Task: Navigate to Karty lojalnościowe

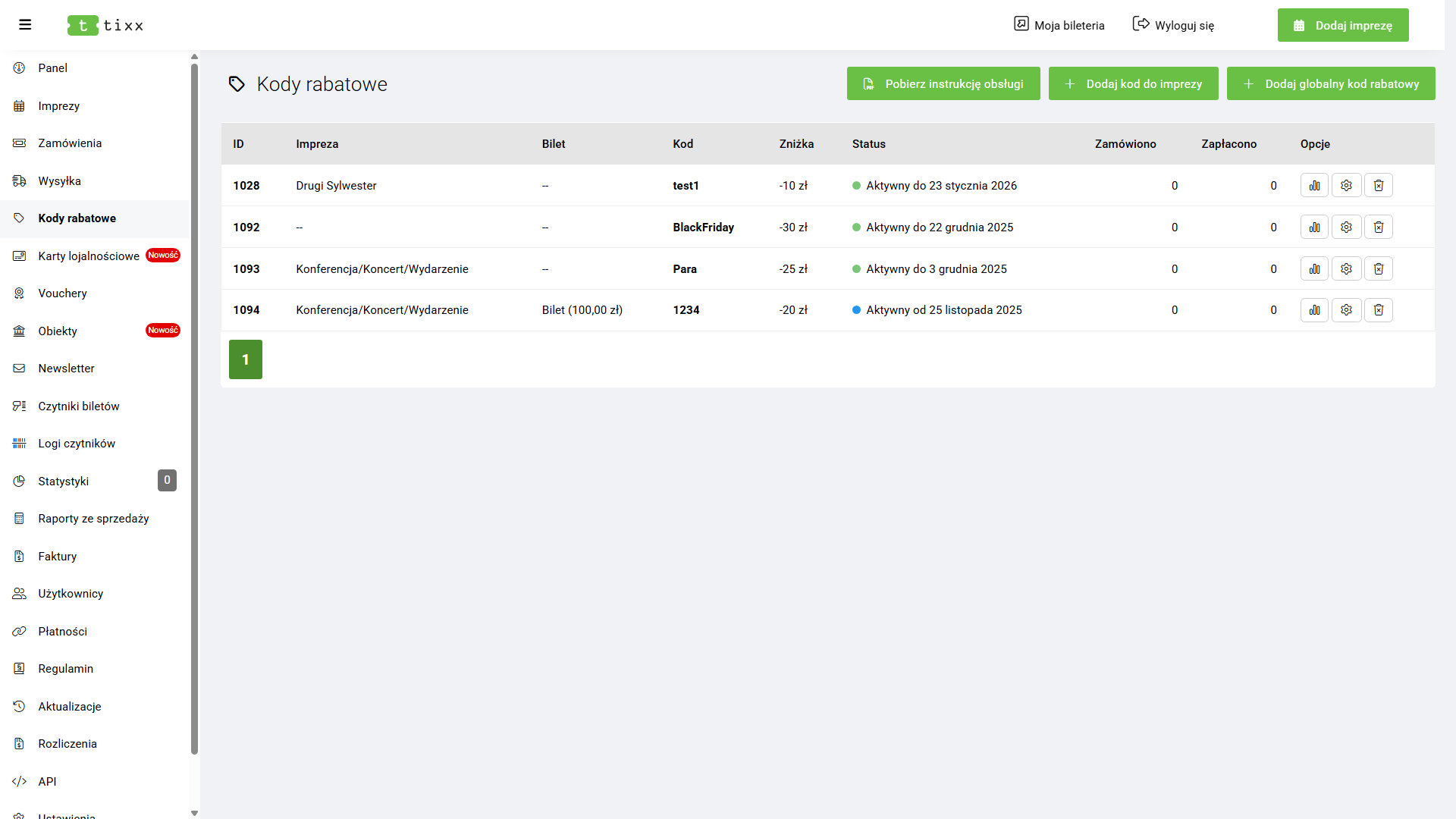Action: (89, 256)
